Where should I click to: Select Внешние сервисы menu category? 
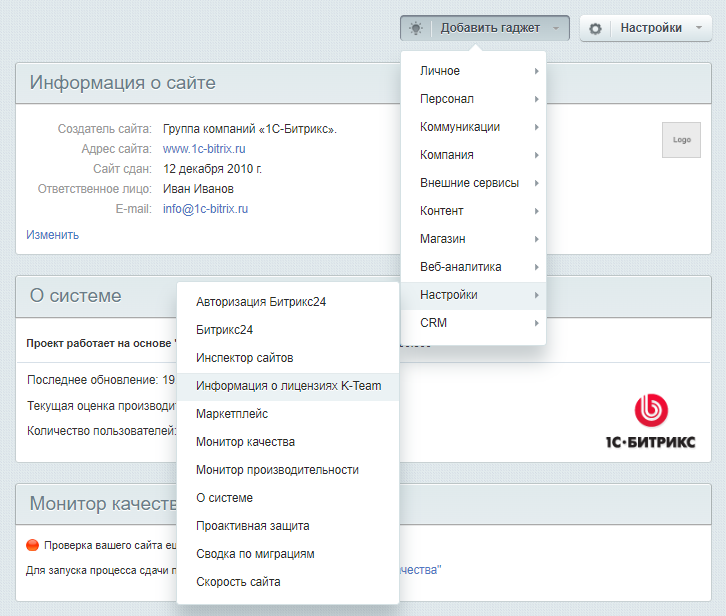473,183
